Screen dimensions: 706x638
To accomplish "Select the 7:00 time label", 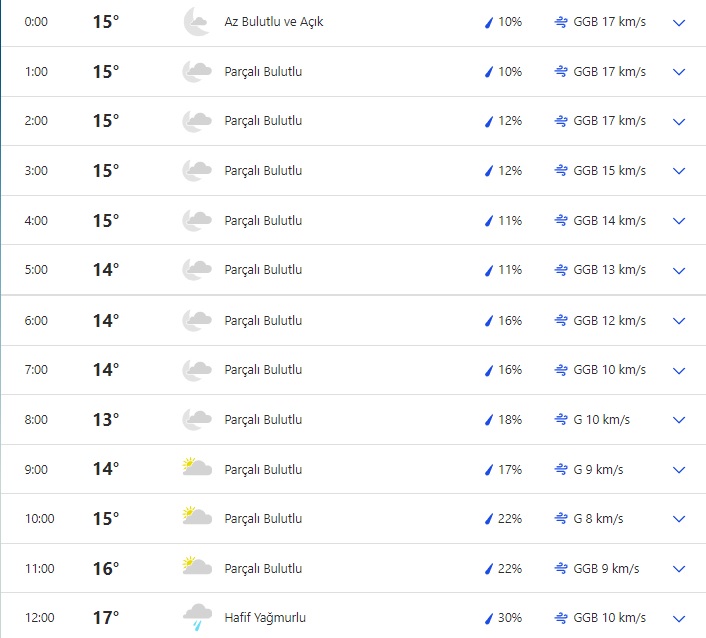I will 36,370.
